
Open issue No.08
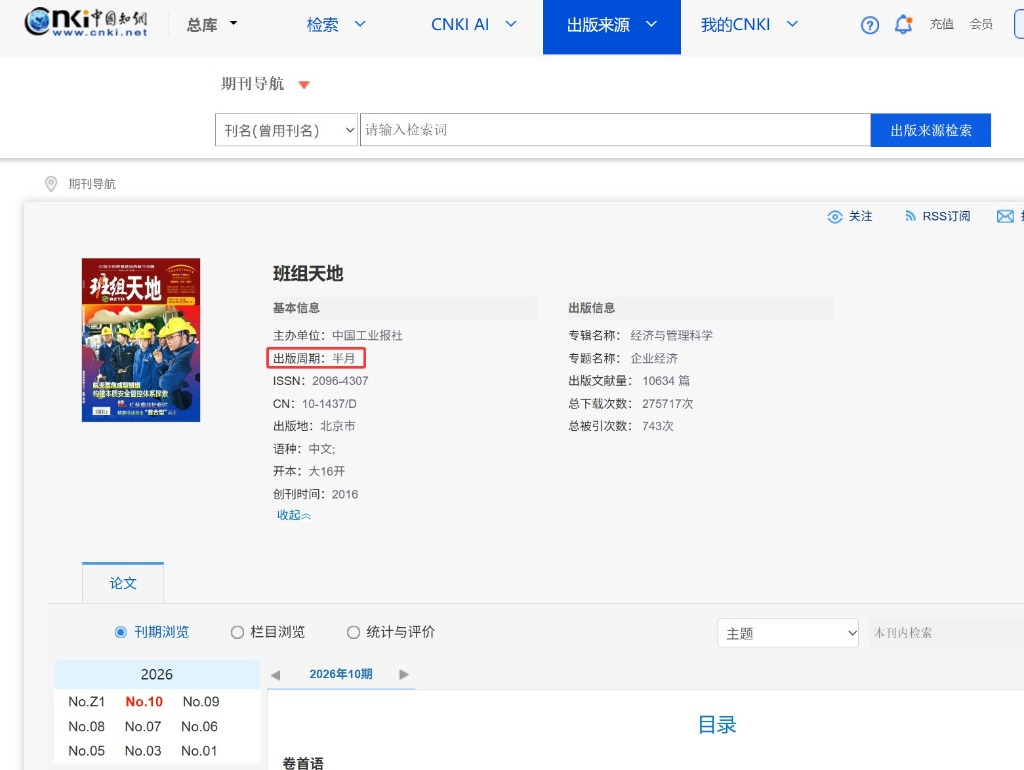coord(86,726)
